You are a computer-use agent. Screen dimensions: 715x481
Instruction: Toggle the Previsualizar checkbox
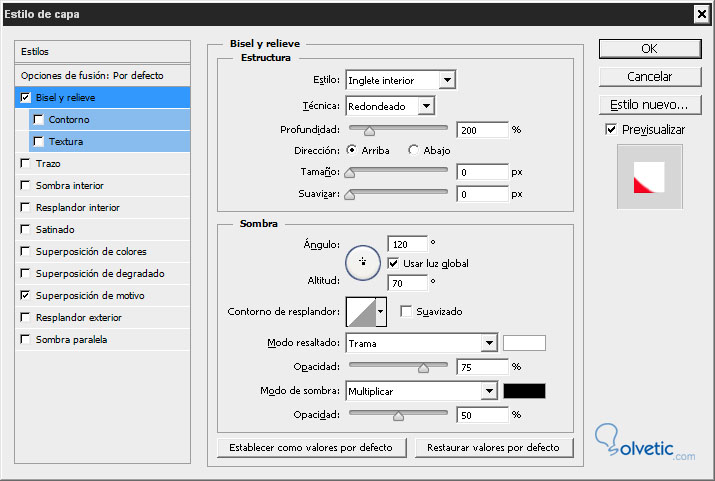pos(611,129)
